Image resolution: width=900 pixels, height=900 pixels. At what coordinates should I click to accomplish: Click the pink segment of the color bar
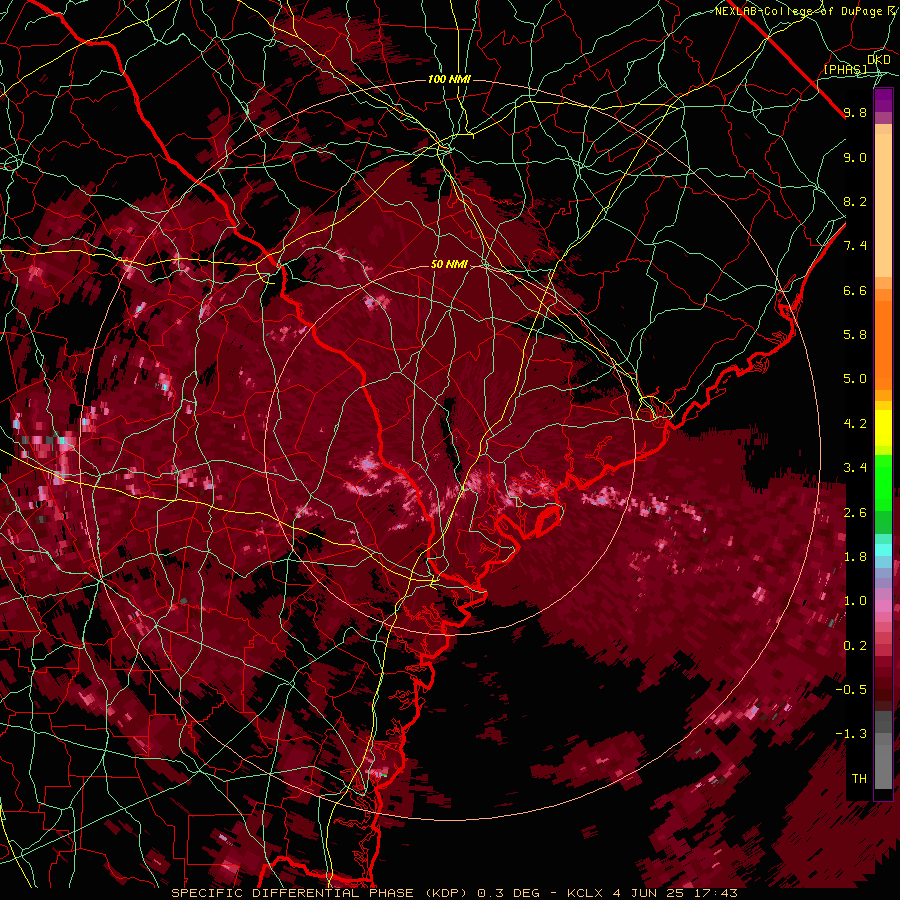[x=883, y=606]
